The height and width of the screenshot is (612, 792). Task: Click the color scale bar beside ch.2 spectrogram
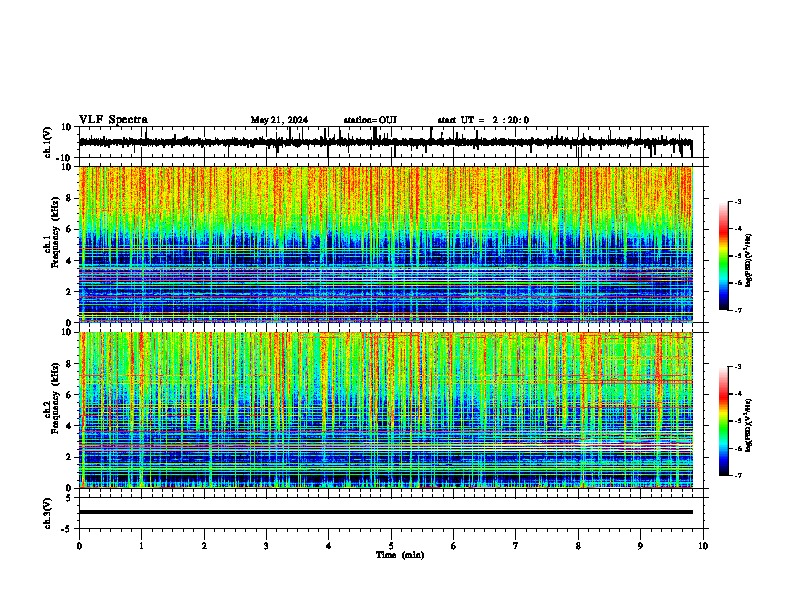(x=724, y=421)
